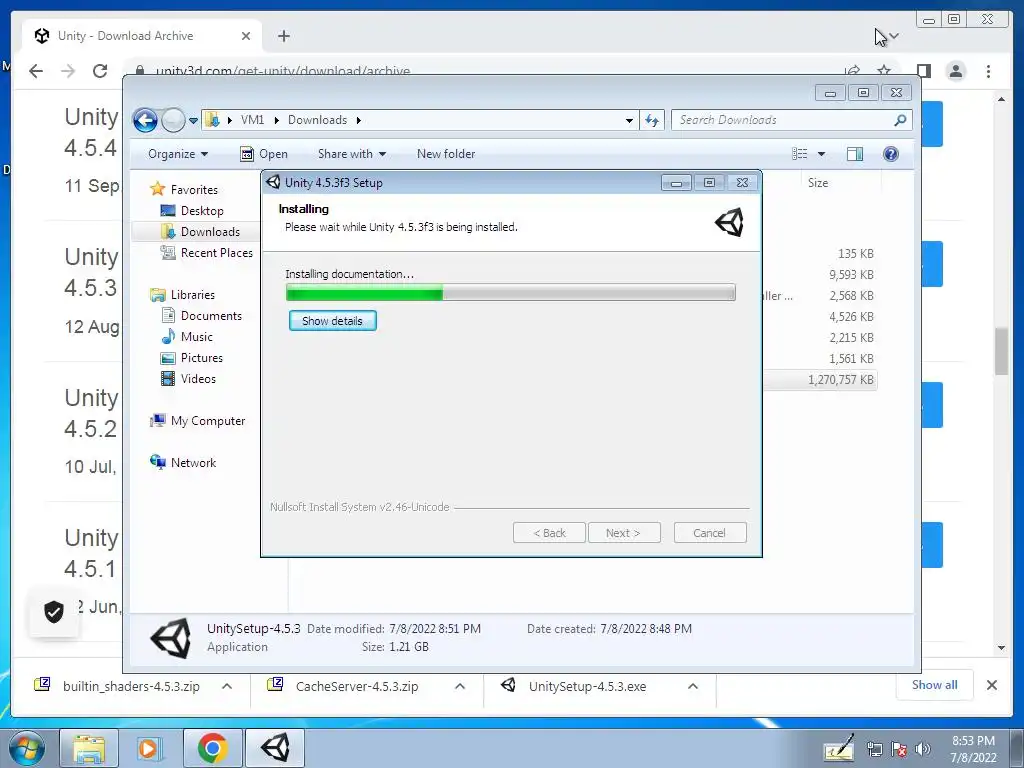
Task: Expand address bar history dropdown
Action: pos(629,121)
